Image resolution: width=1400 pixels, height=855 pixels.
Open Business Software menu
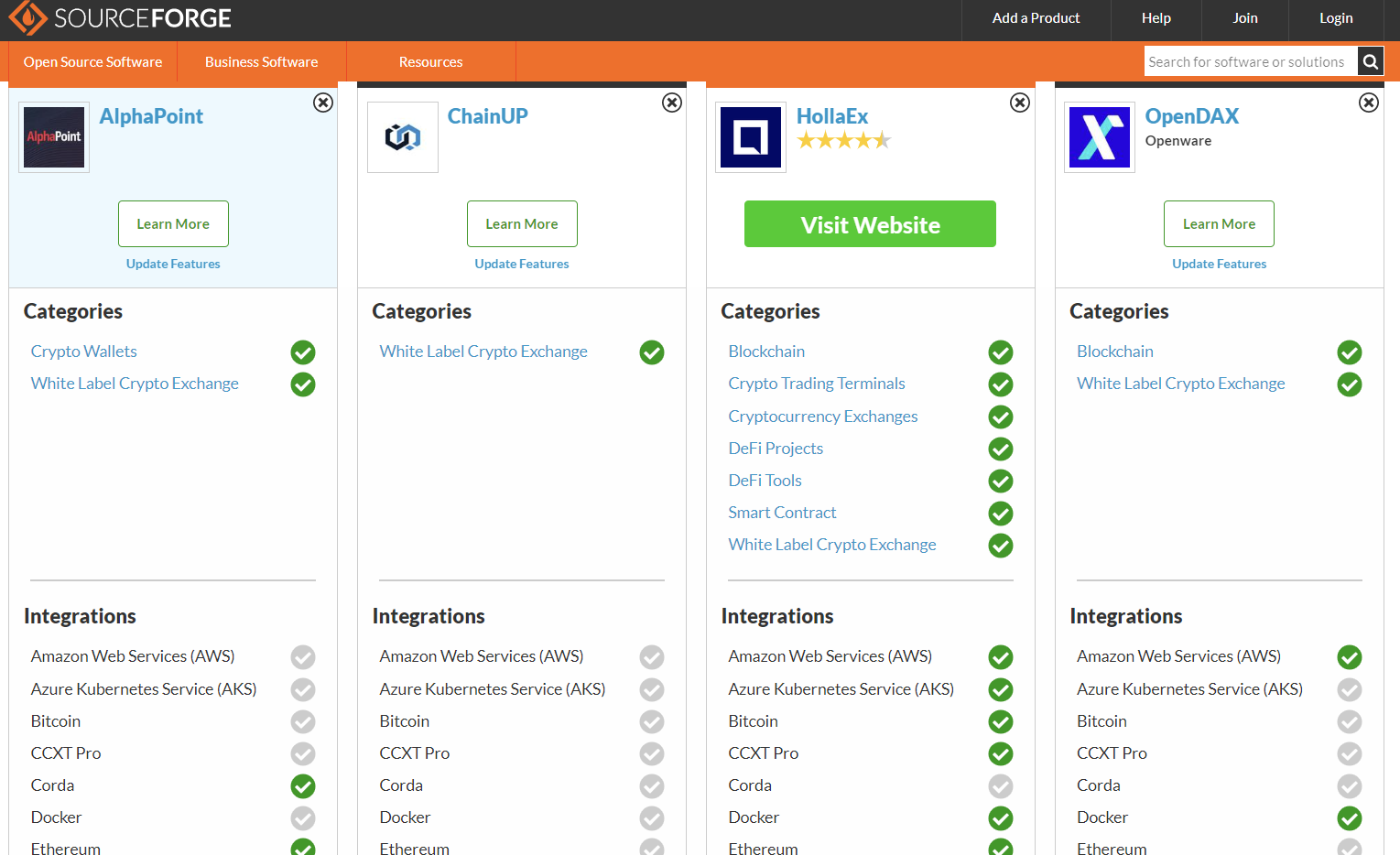tap(262, 61)
